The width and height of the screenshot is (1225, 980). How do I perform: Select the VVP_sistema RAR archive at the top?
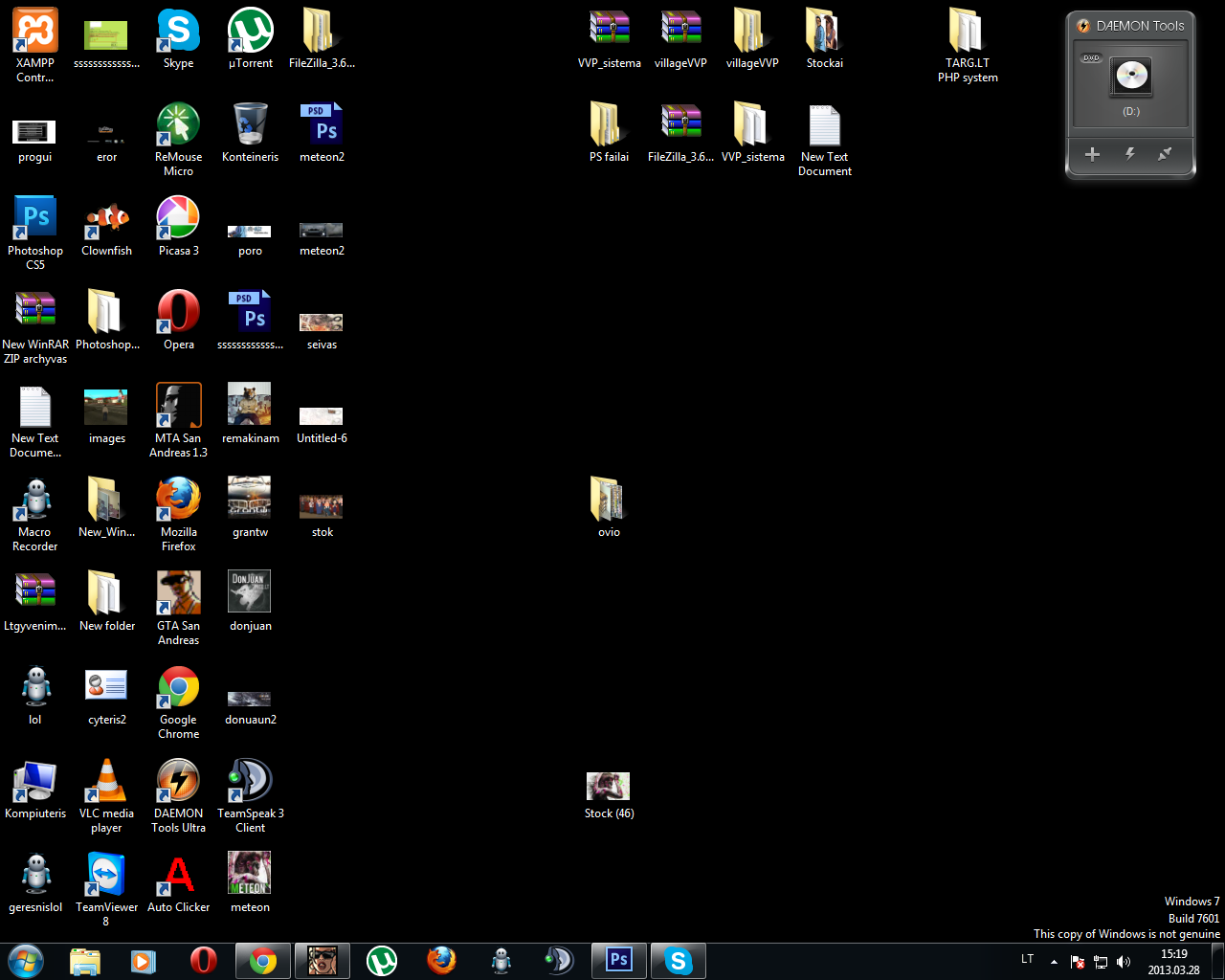[x=609, y=38]
